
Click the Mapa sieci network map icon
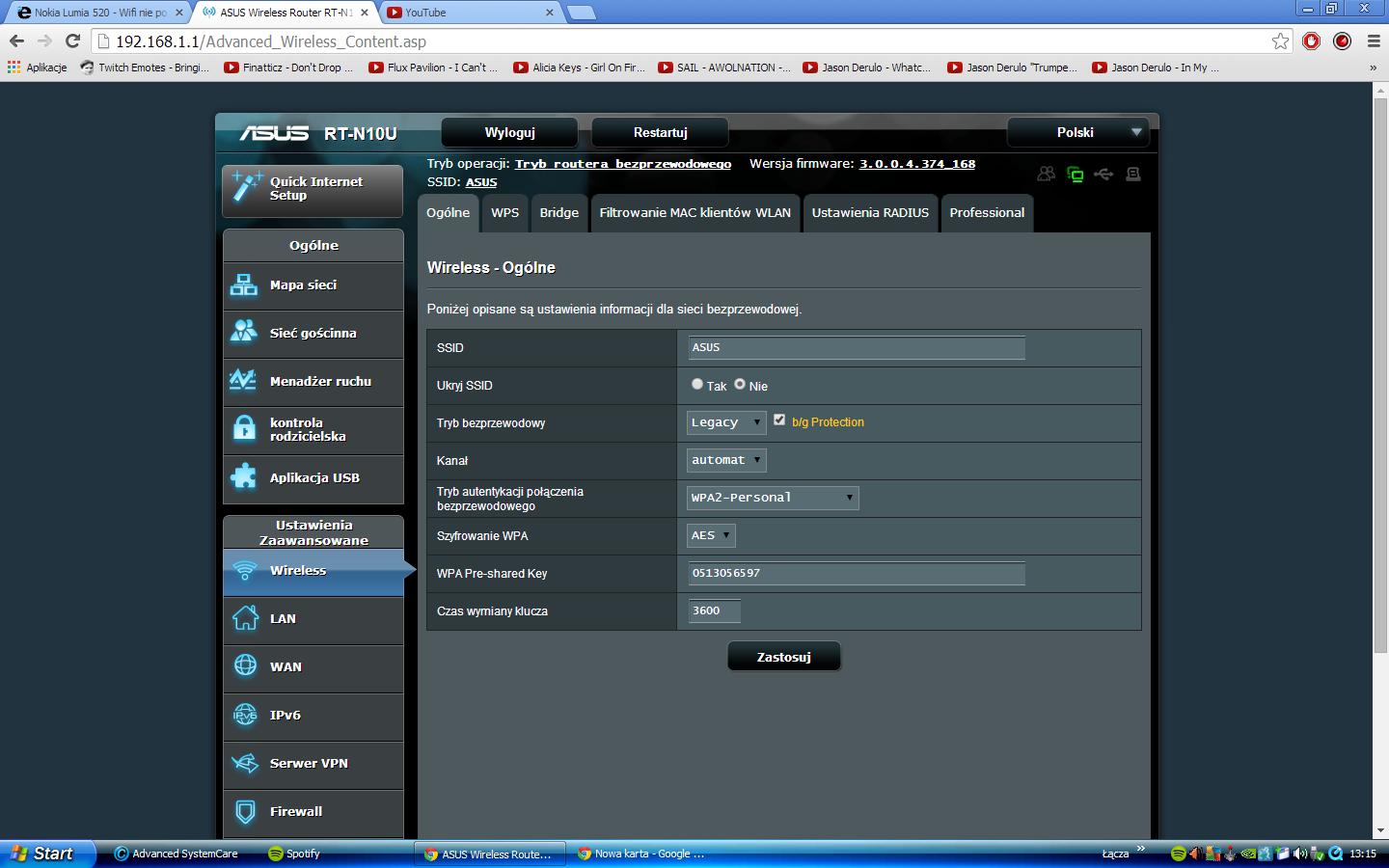[x=244, y=285]
